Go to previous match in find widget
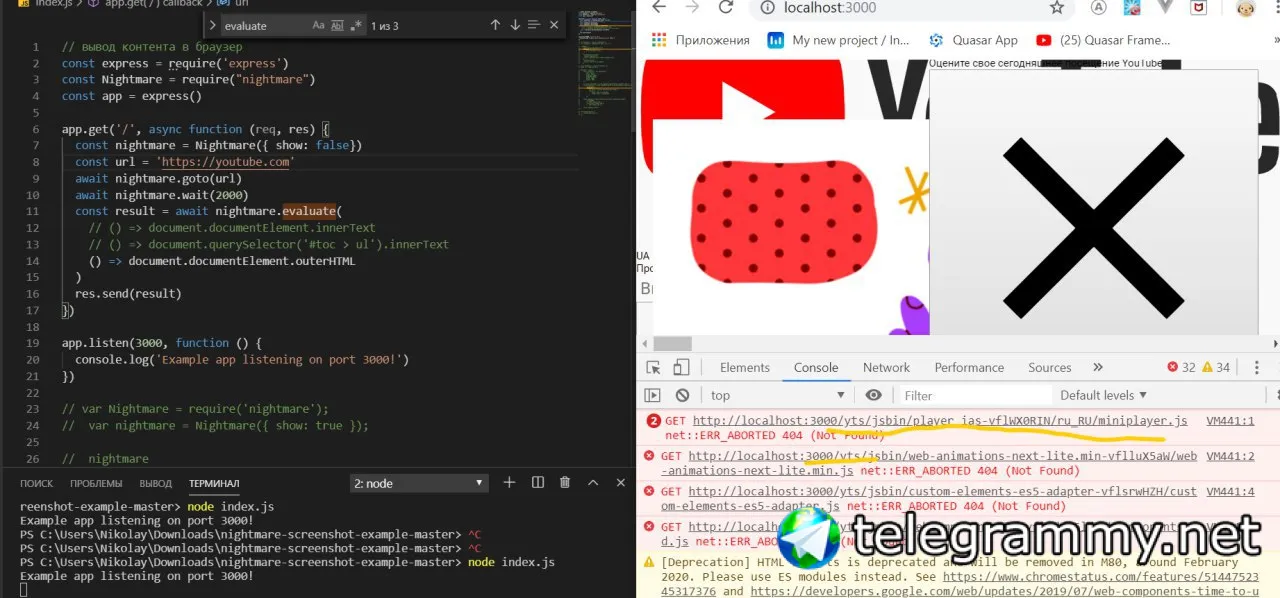The width and height of the screenshot is (1280, 598). (x=495, y=25)
